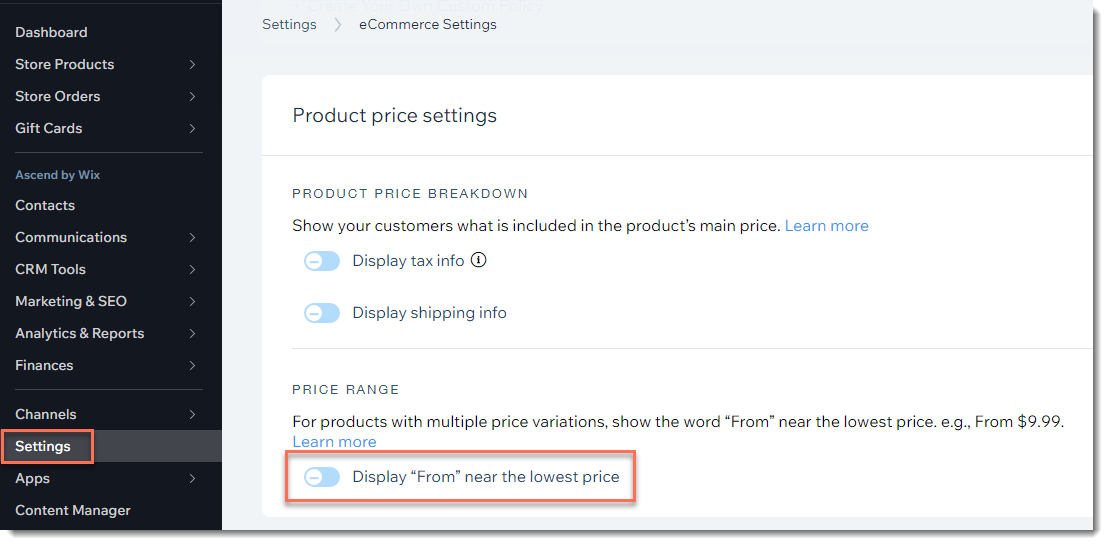Image resolution: width=1108 pixels, height=545 pixels.
Task: Go to Settings breadcrumb link
Action: click(x=289, y=24)
